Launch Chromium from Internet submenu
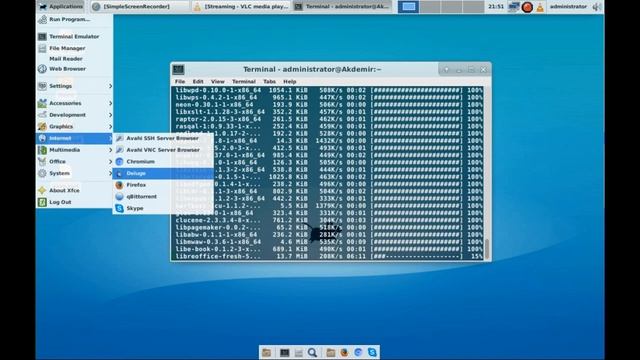Viewport: 640px width, 360px height. pyautogui.click(x=163, y=162)
